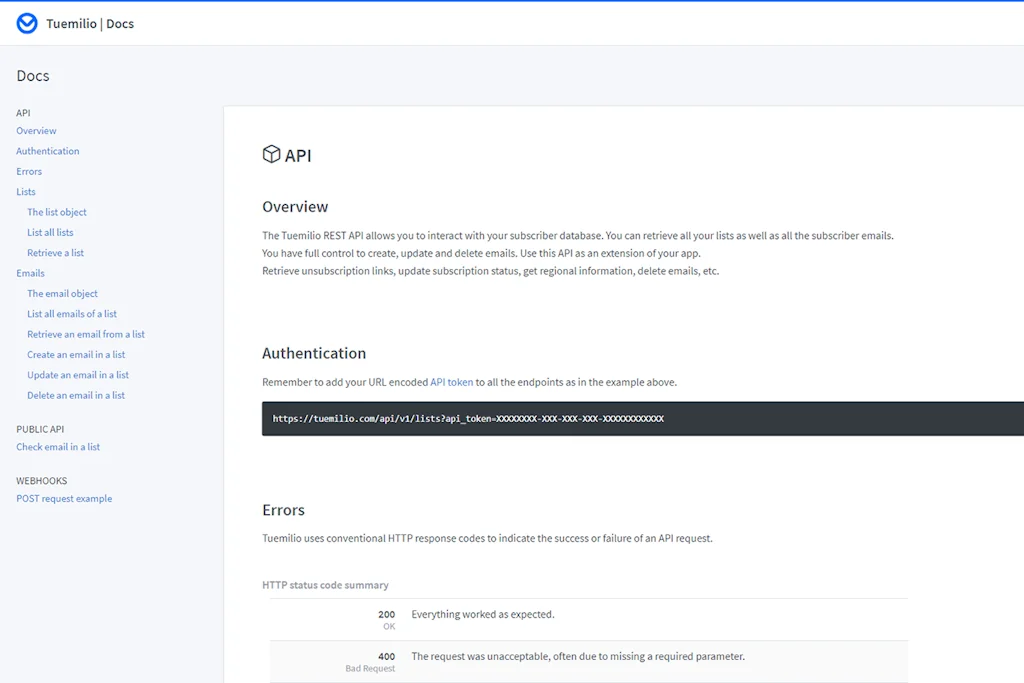Viewport: 1024px width, 683px height.
Task: Click the Tuemilio checkmark logo icon
Action: [x=27, y=24]
